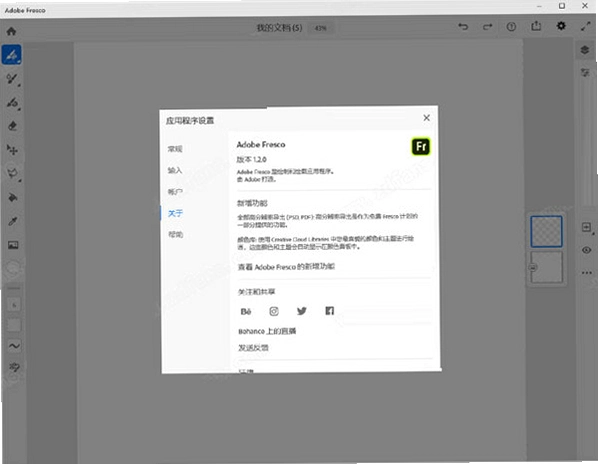598x464 pixels.
Task: Close the 应用程序设置 dialog
Action: (x=427, y=118)
